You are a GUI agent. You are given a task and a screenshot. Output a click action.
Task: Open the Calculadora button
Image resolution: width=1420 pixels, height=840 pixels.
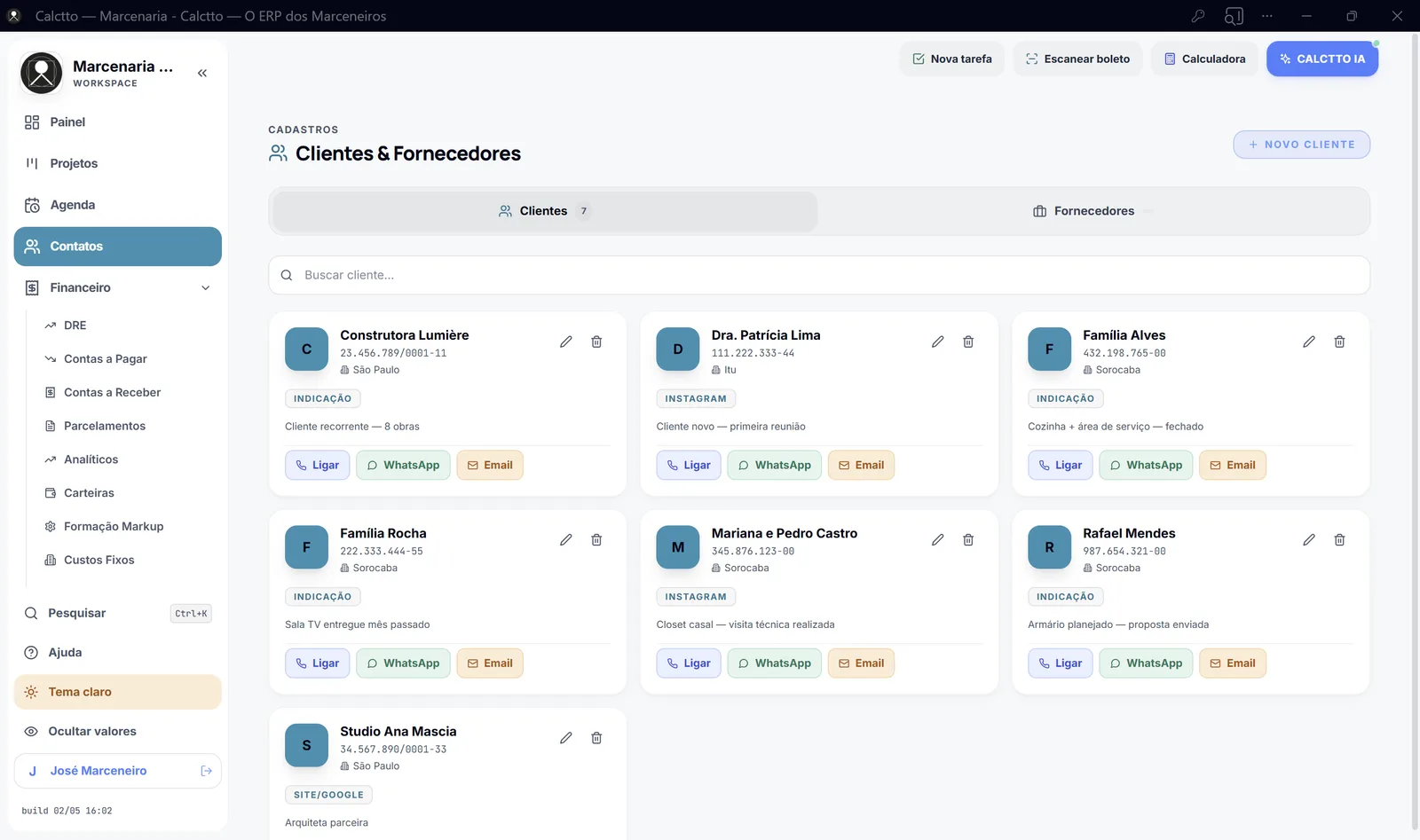pyautogui.click(x=1204, y=59)
